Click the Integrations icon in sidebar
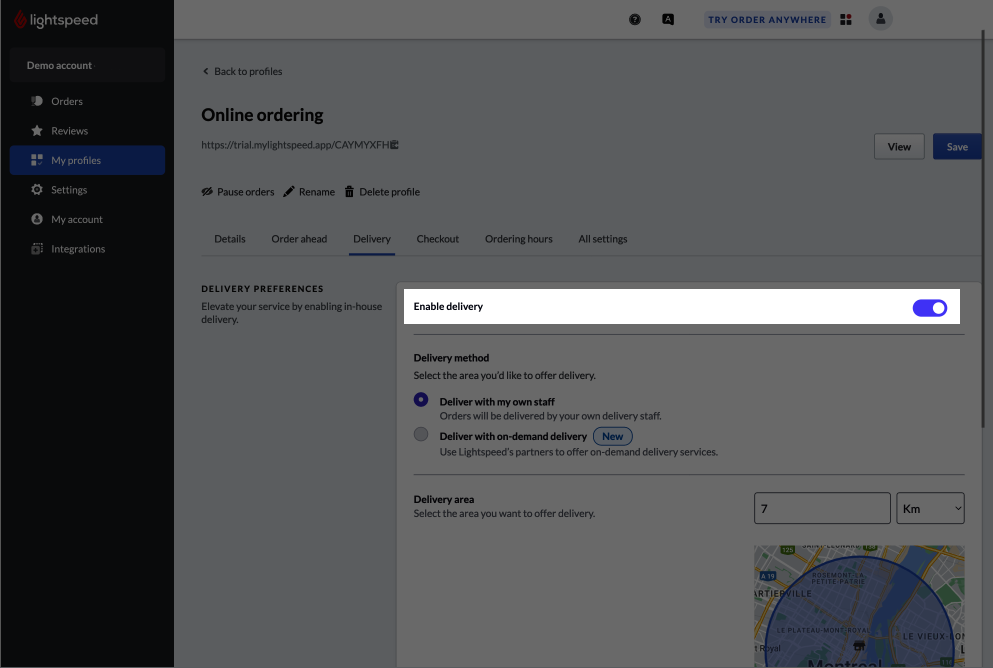This screenshot has width=993, height=668. pos(37,249)
